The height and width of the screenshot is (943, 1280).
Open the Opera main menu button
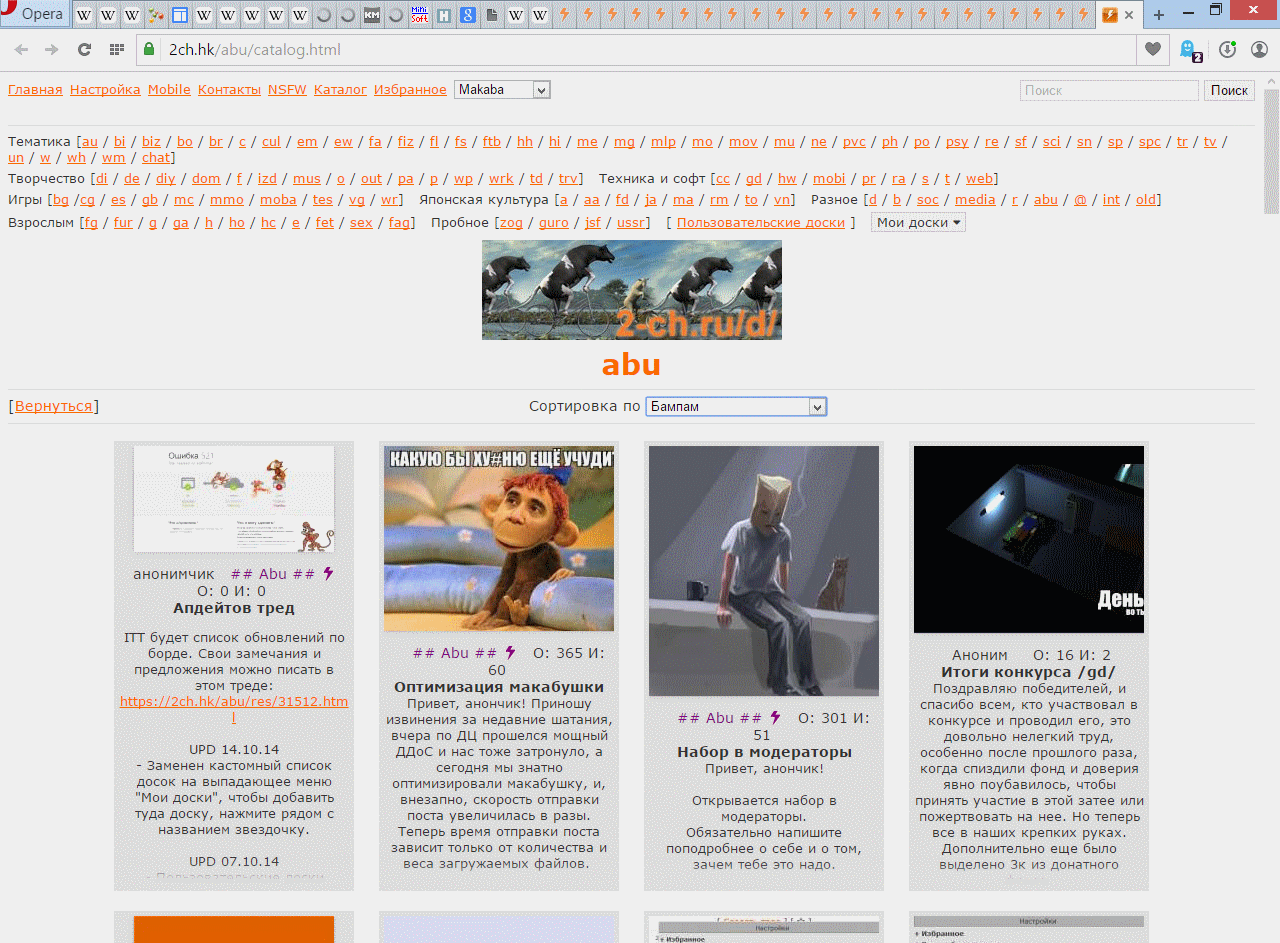pyautogui.click(x=35, y=14)
